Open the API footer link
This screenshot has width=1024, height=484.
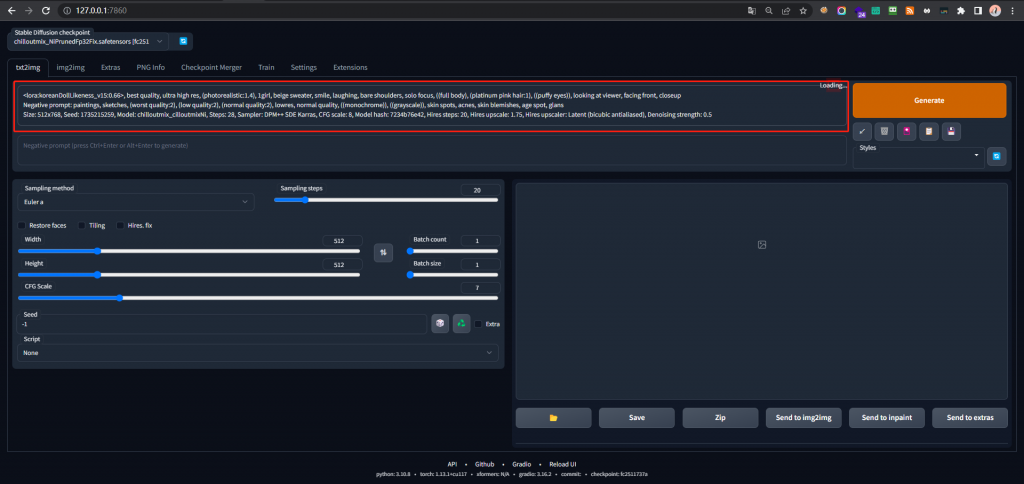click(x=453, y=464)
